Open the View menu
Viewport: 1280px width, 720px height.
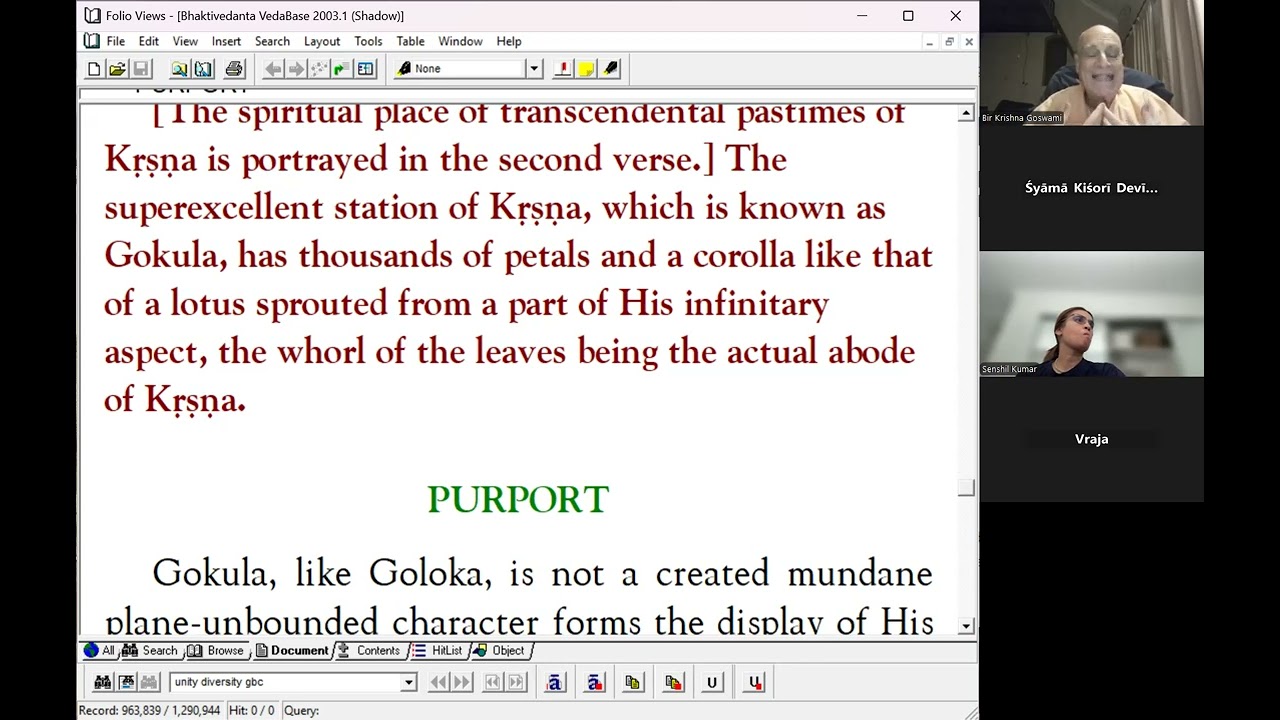click(185, 41)
